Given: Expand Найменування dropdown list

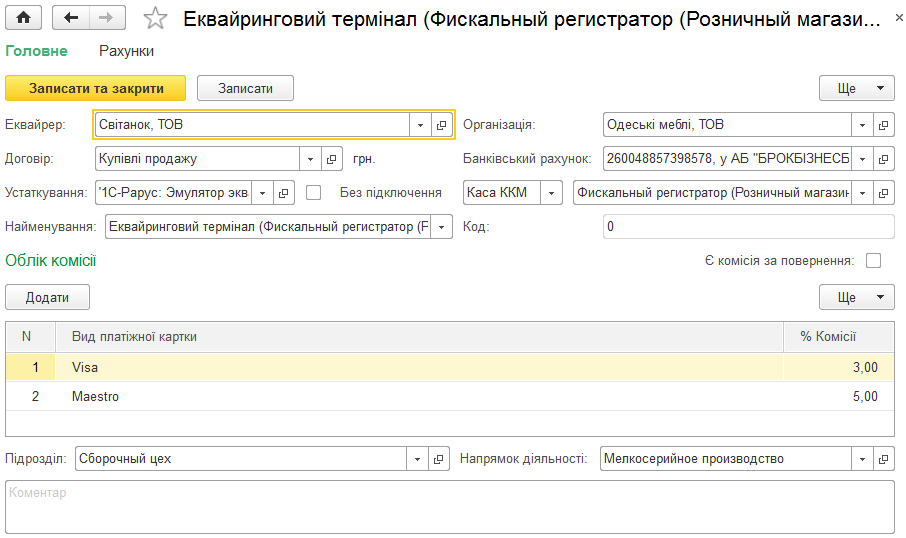Looking at the screenshot, I should (x=441, y=227).
